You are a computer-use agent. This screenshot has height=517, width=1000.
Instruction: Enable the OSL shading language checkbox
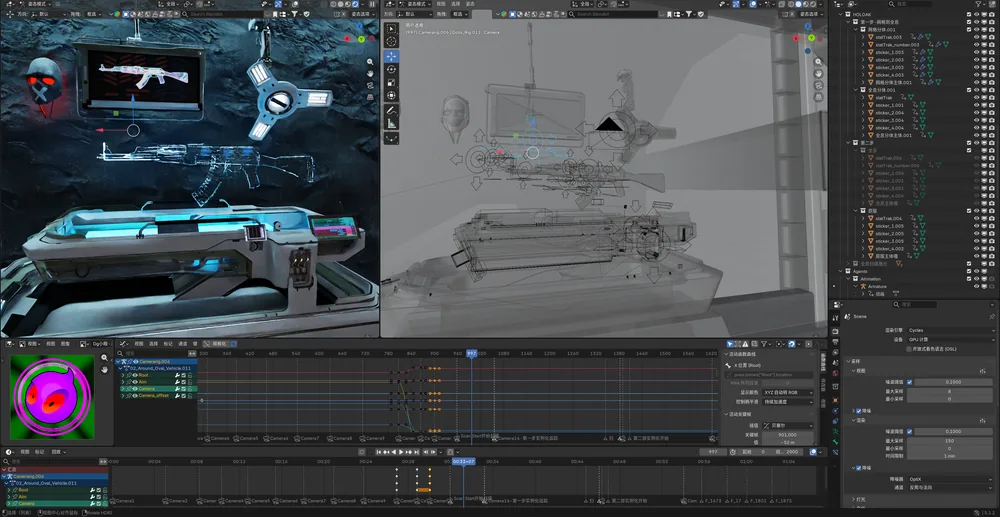[x=909, y=349]
